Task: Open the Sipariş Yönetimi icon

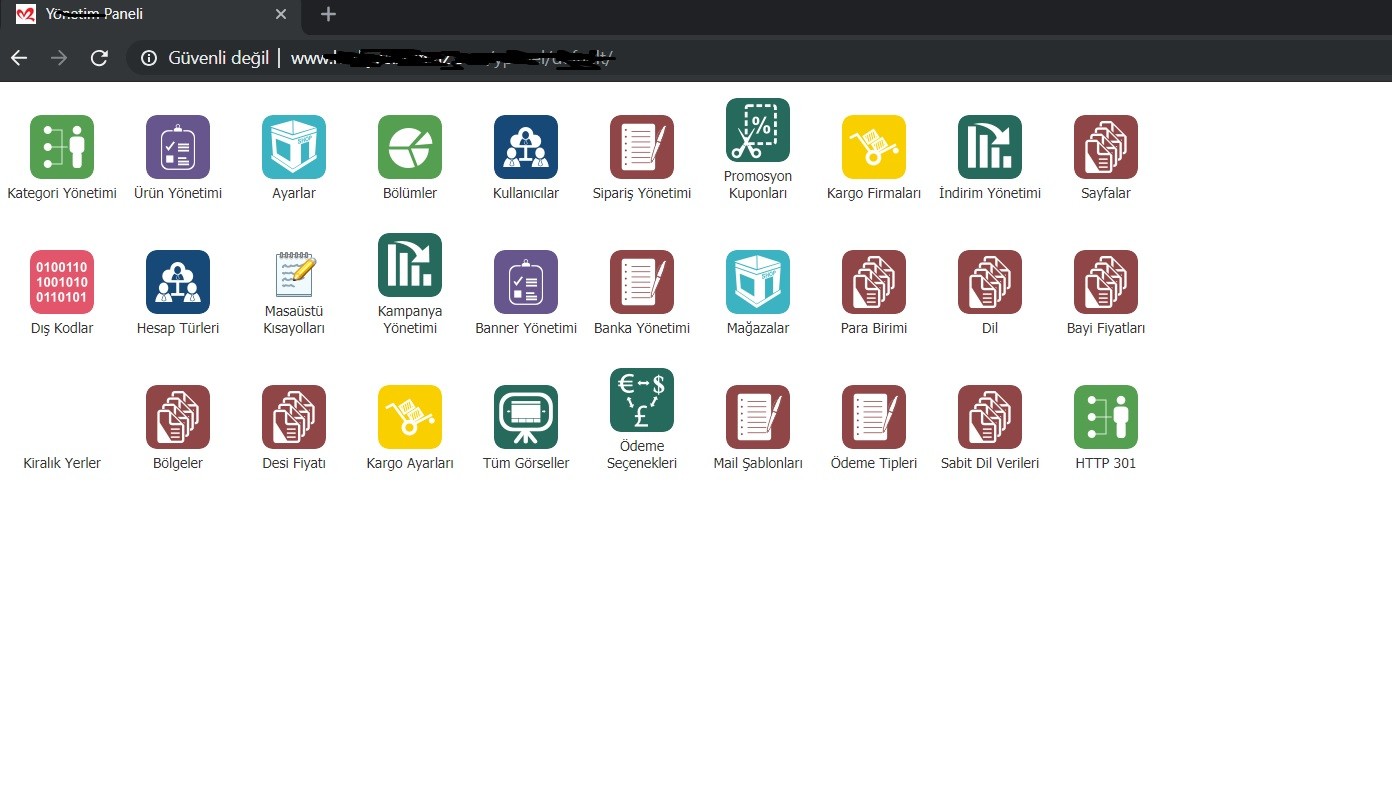Action: point(642,147)
